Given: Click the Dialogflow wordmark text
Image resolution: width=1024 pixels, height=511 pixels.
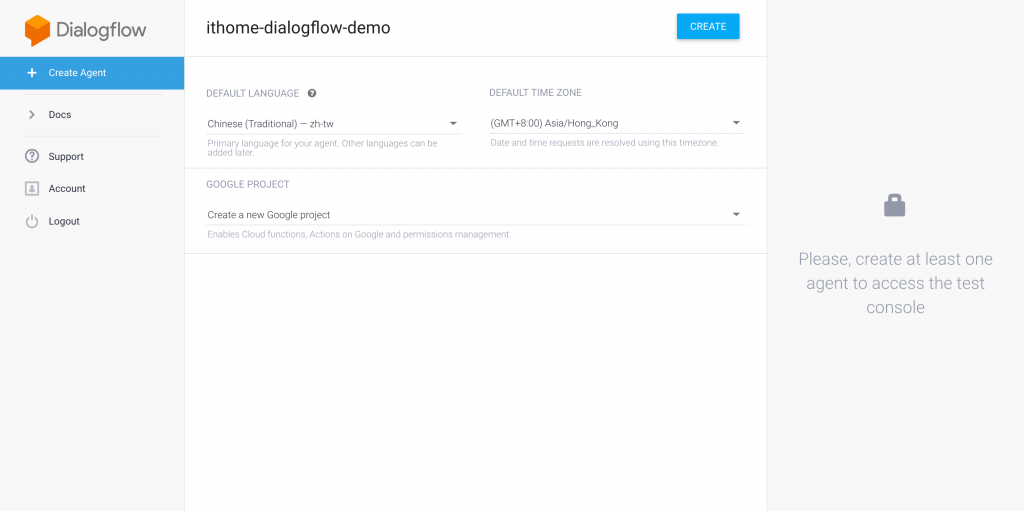Looking at the screenshot, I should [x=101, y=30].
